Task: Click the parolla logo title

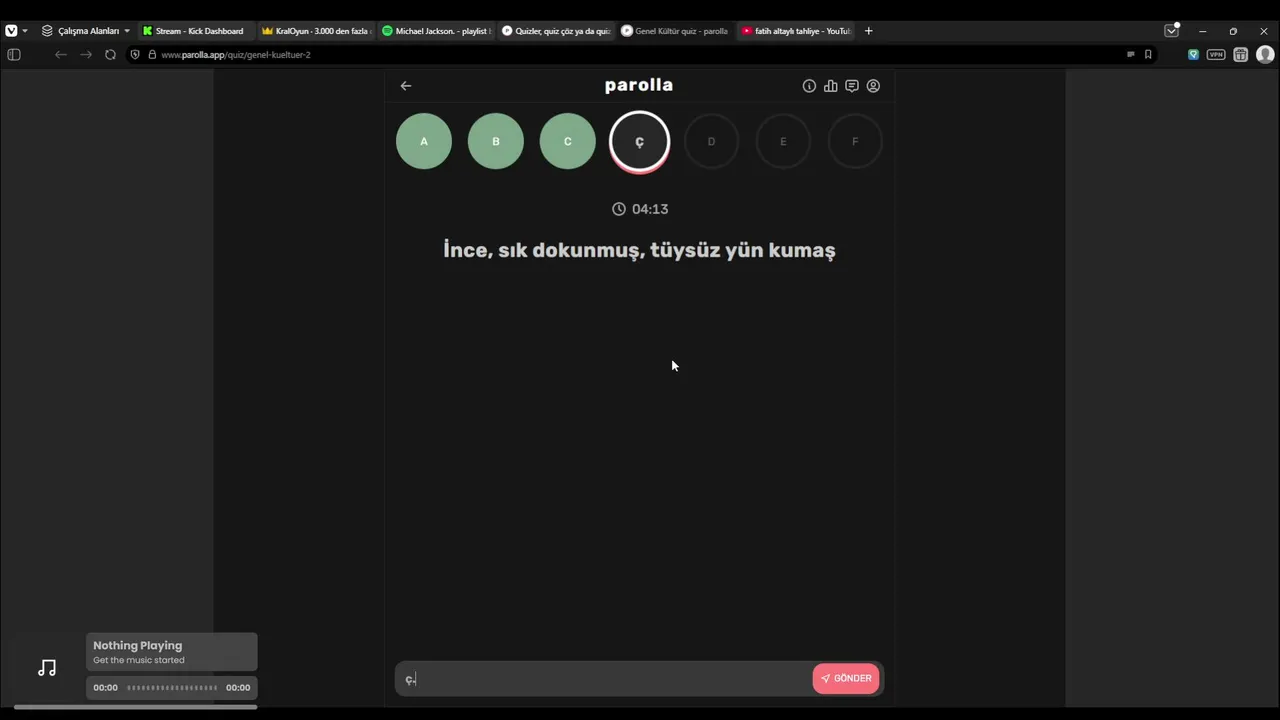Action: [x=639, y=85]
